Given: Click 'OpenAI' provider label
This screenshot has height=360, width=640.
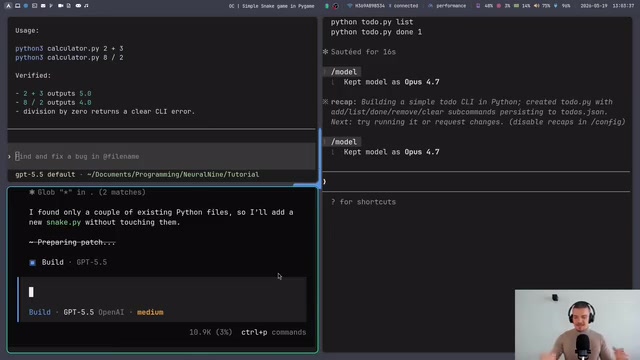Looking at the screenshot, I should pos(111,312).
